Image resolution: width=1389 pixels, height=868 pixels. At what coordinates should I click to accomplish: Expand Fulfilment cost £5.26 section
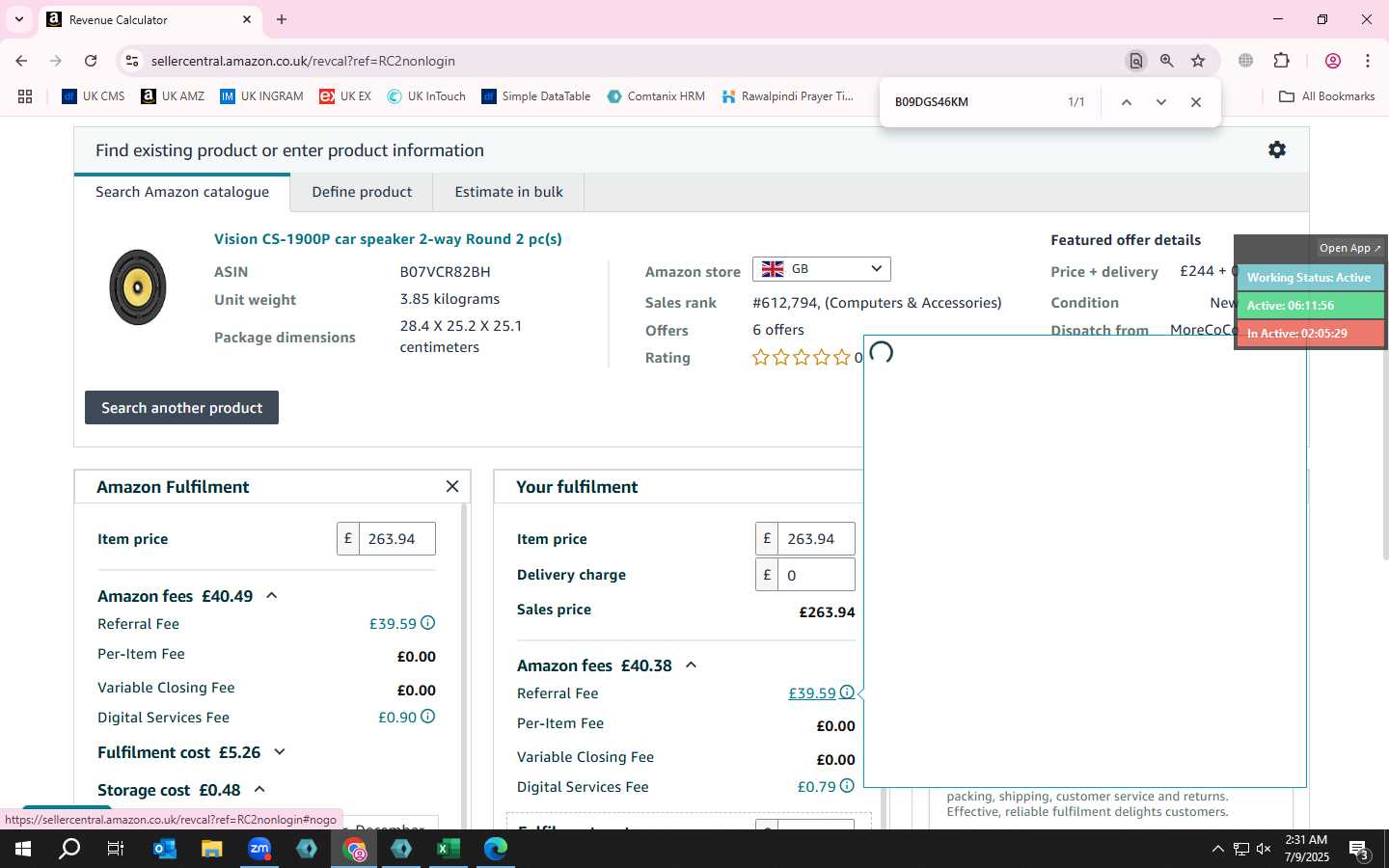[x=280, y=751]
